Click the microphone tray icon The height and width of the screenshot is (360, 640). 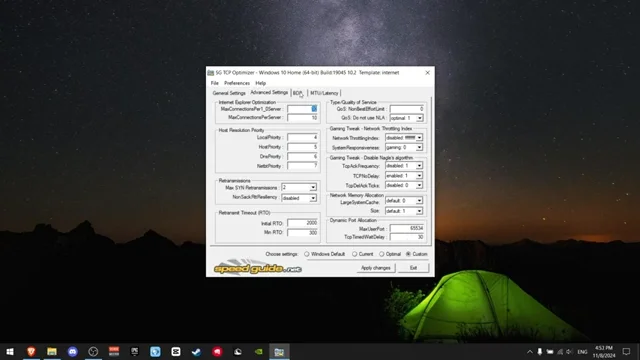(x=540, y=351)
